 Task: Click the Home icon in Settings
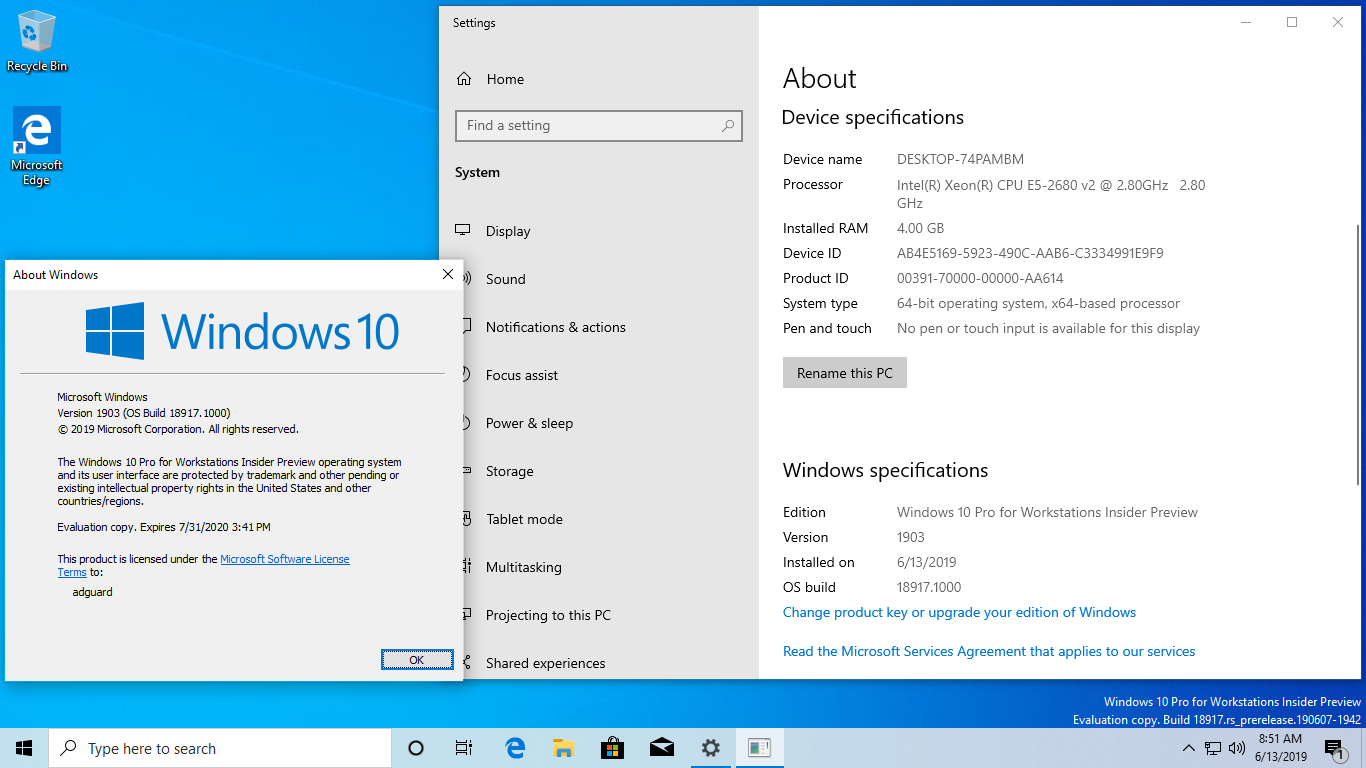tap(464, 79)
